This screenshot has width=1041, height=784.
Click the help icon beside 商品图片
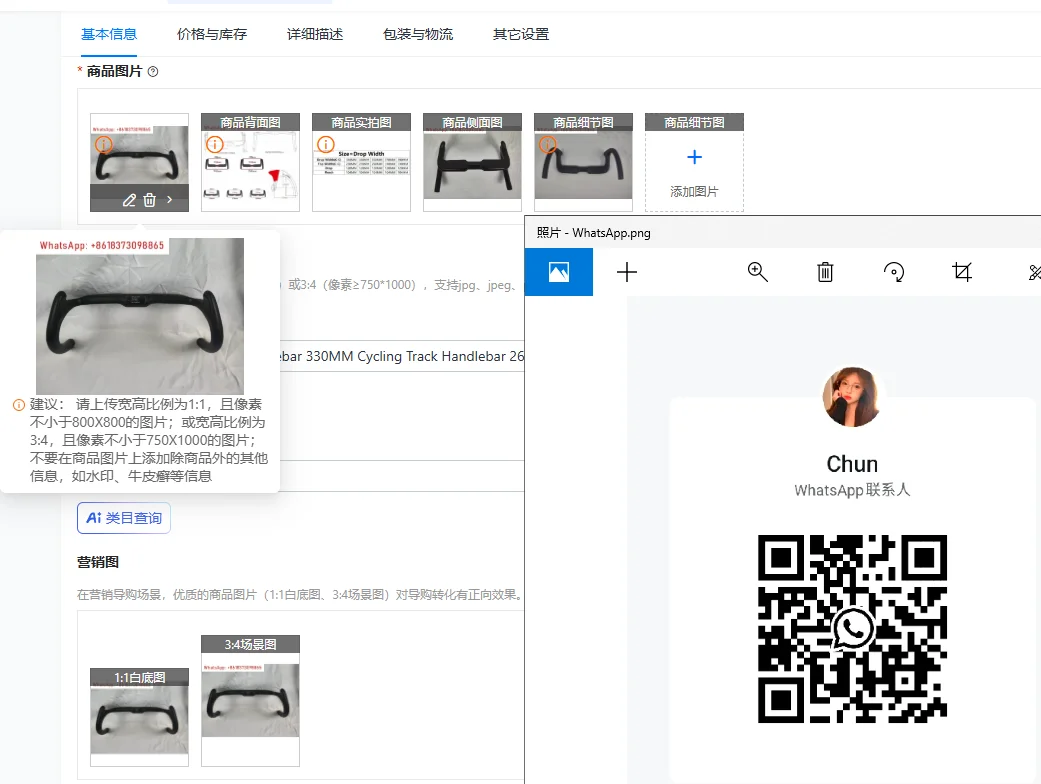(153, 72)
